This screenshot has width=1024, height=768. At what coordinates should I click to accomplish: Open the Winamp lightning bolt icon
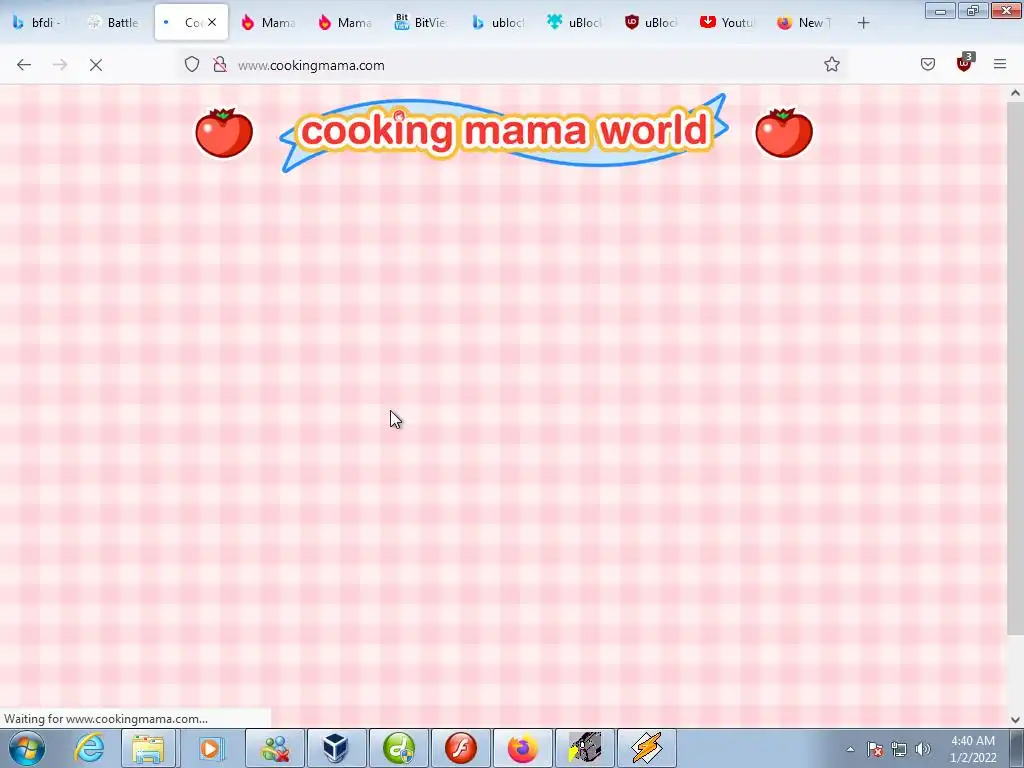[x=647, y=748]
